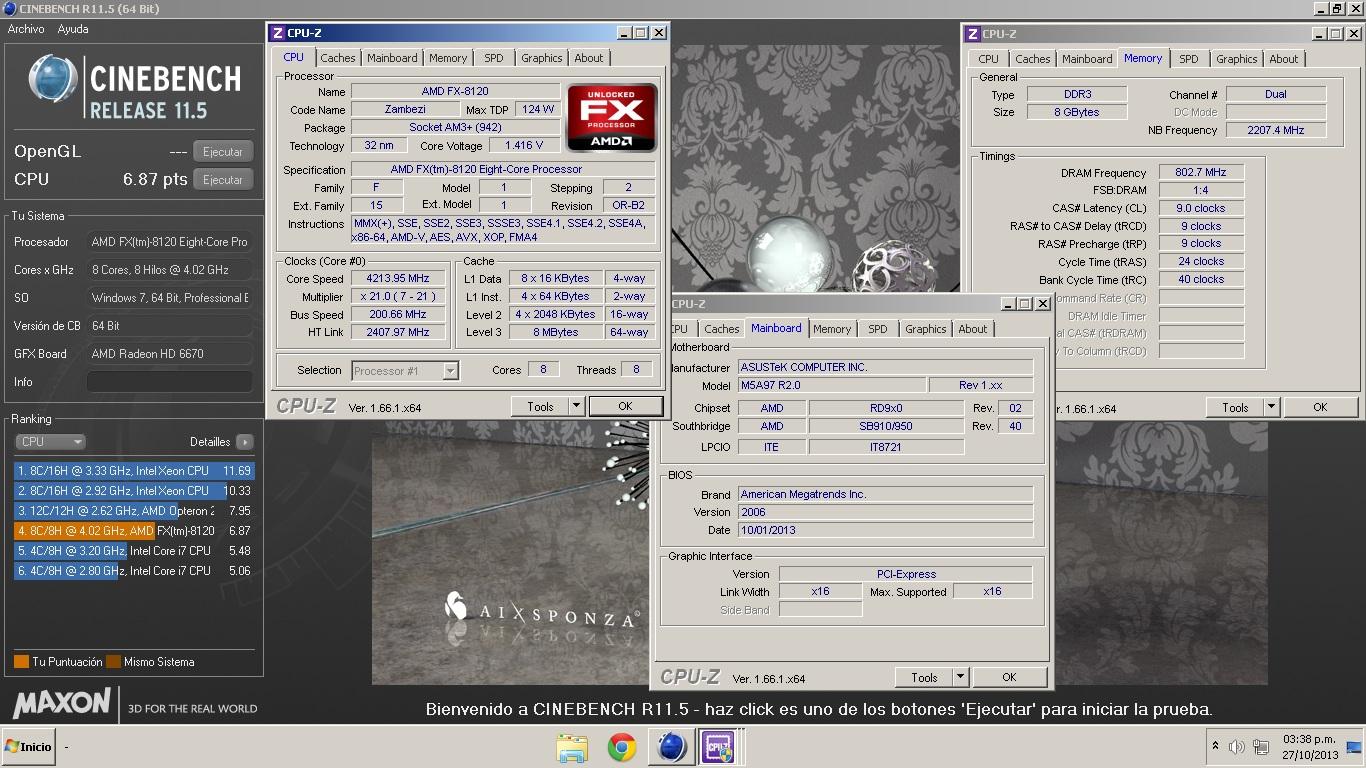
Task: Click the MAXON logo
Action: click(x=62, y=702)
